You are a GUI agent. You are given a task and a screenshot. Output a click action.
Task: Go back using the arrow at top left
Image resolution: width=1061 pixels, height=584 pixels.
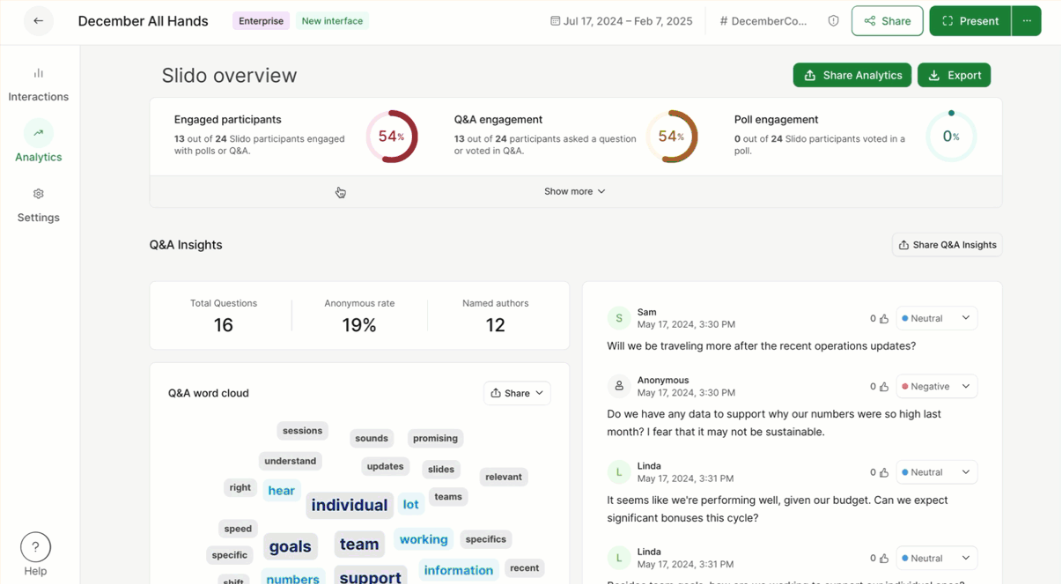(38, 20)
